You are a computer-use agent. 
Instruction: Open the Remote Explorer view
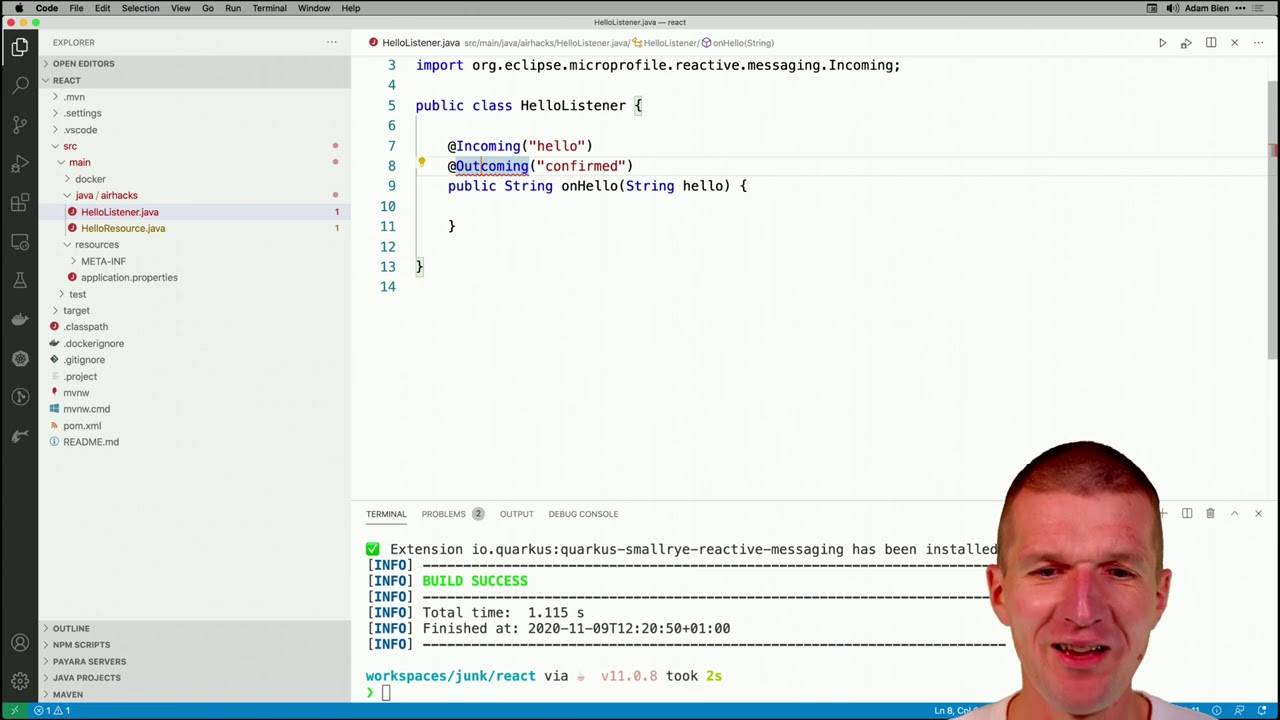(x=20, y=242)
